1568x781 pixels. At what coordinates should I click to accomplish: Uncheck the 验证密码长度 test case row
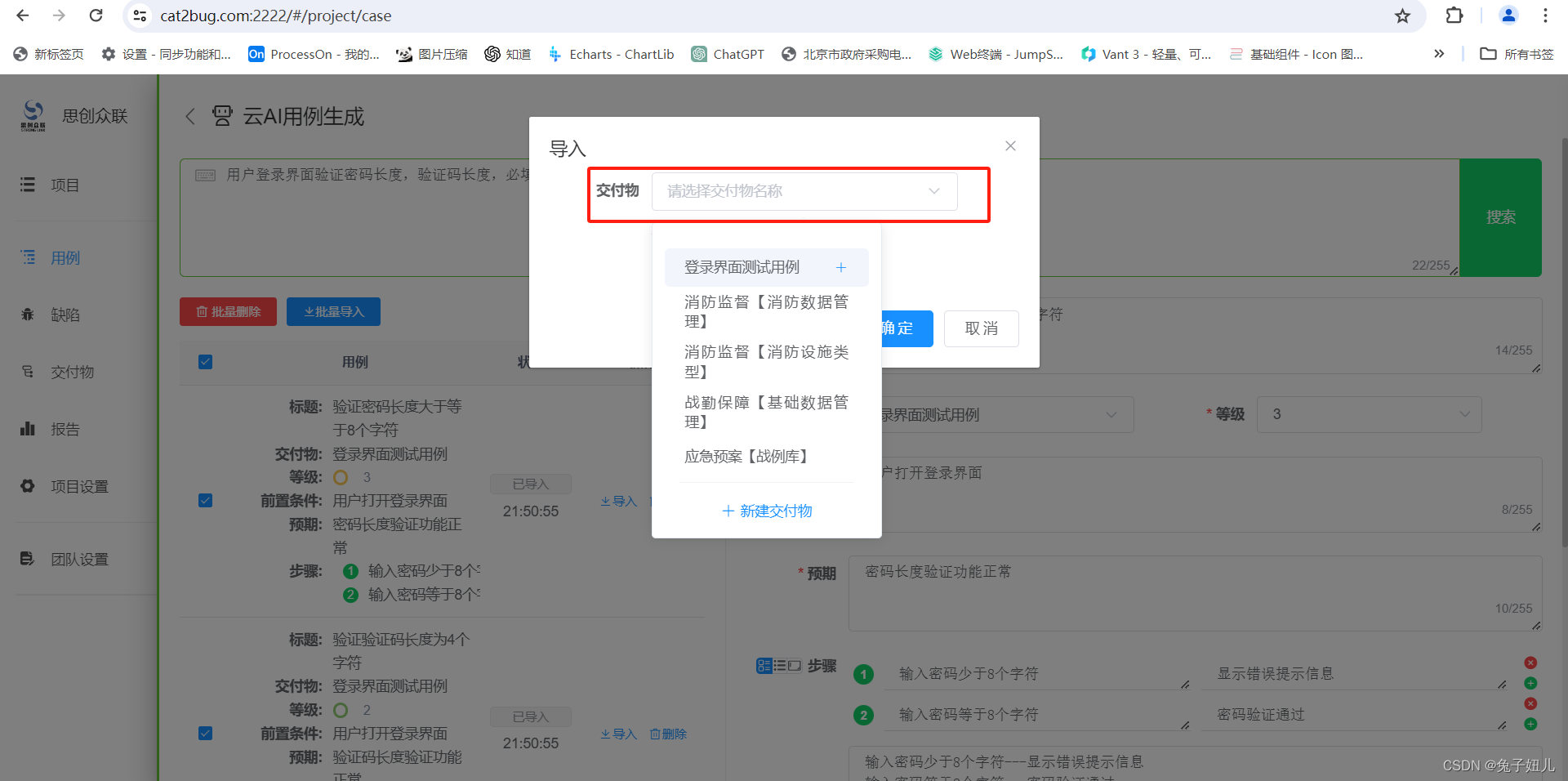pos(205,500)
